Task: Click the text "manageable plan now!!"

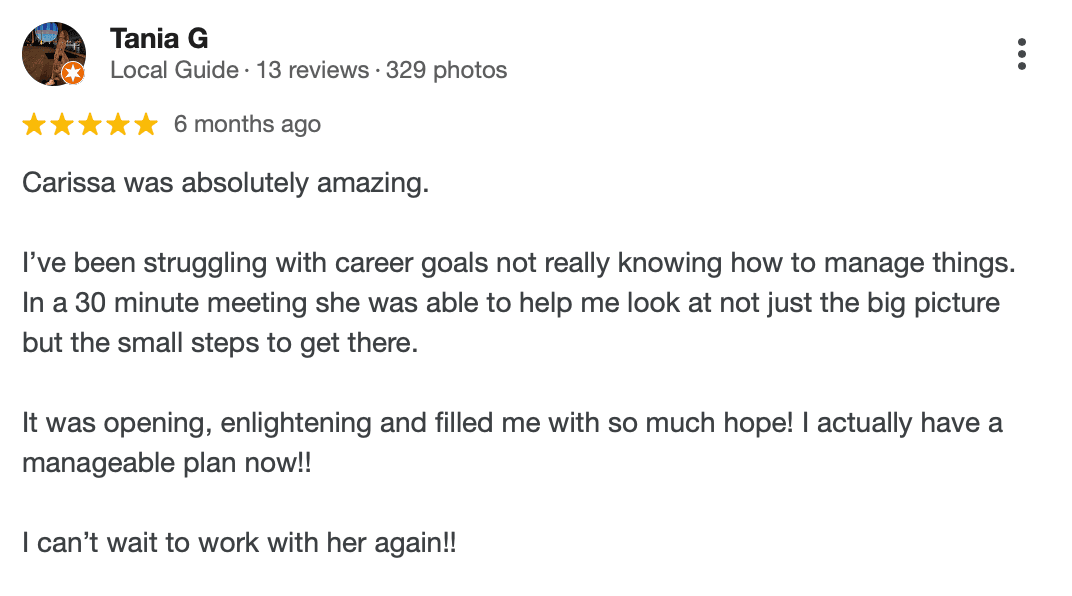Action: pyautogui.click(x=167, y=464)
